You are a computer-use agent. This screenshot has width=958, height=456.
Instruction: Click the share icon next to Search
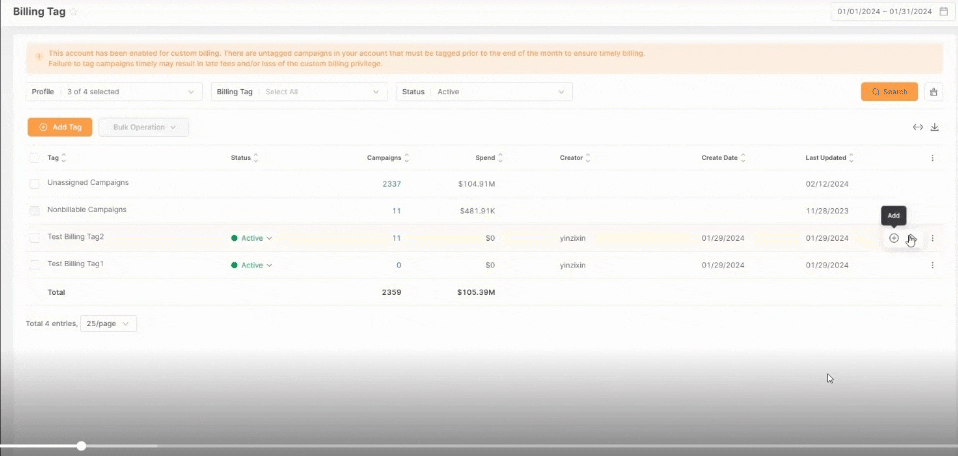pos(934,92)
